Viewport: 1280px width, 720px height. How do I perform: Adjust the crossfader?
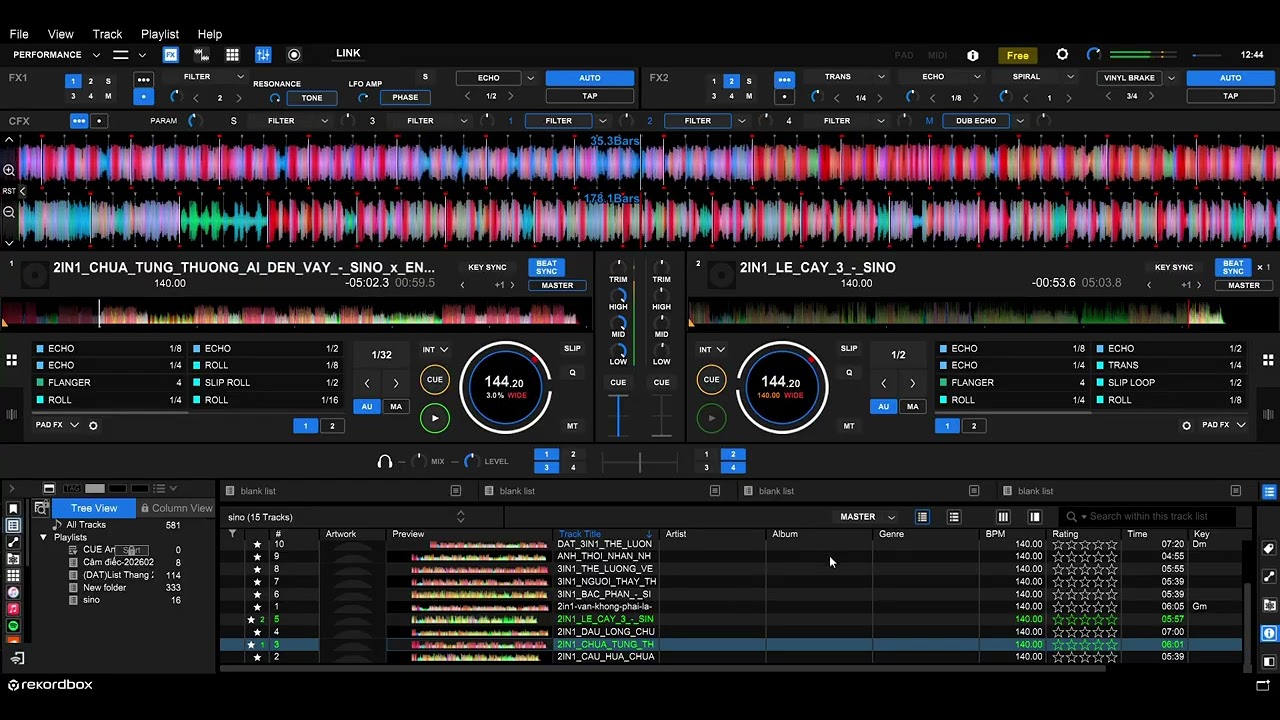pyautogui.click(x=640, y=461)
